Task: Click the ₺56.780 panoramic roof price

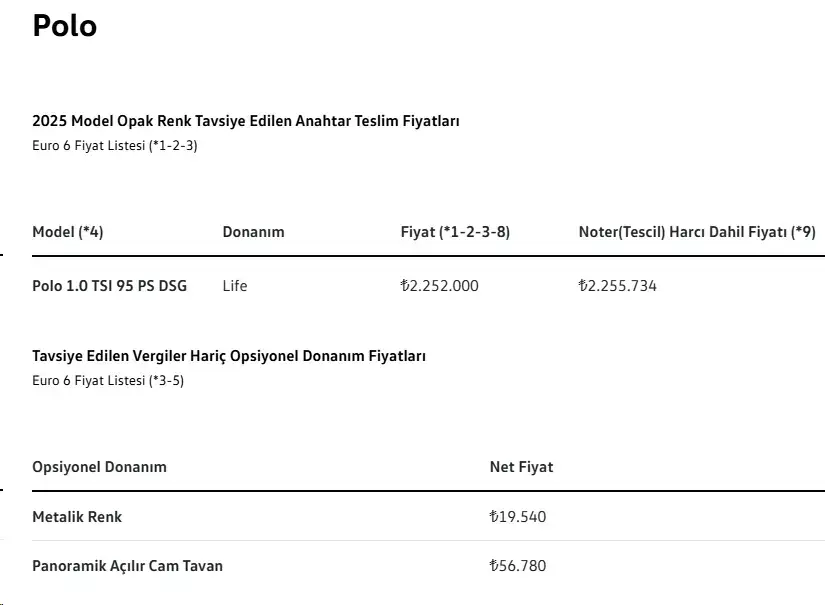Action: pyautogui.click(x=518, y=566)
